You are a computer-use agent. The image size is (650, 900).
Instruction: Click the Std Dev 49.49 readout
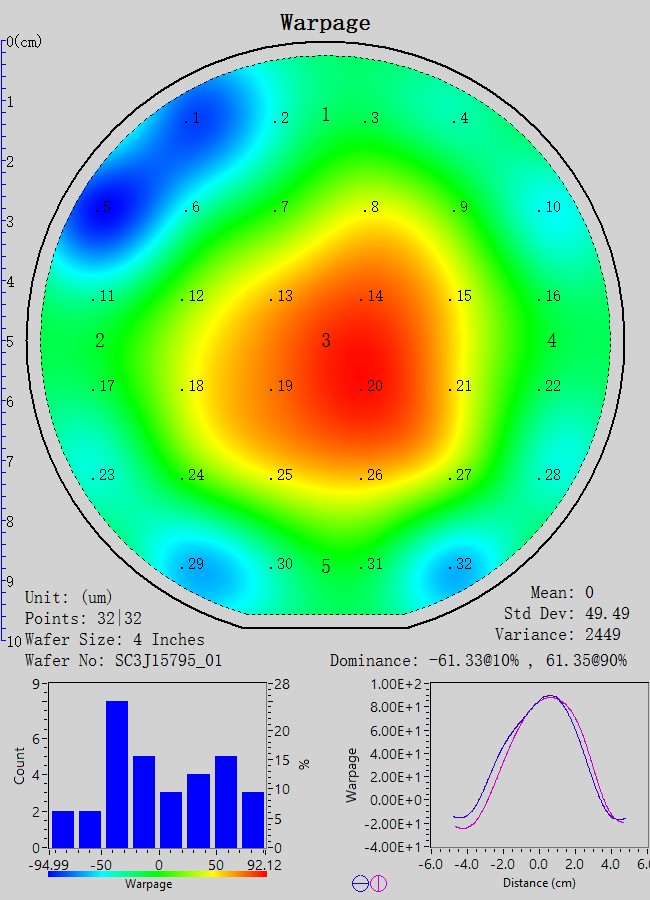561,613
